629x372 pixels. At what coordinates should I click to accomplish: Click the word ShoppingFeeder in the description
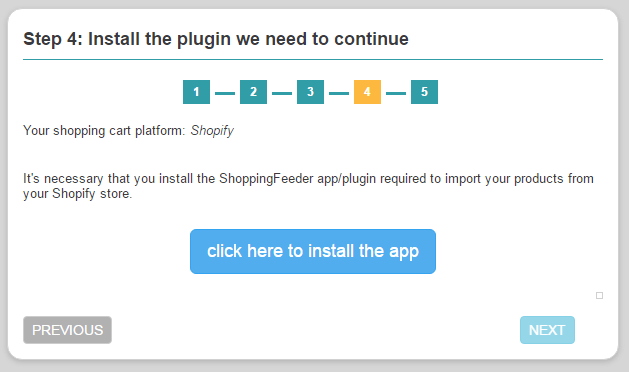click(x=266, y=179)
